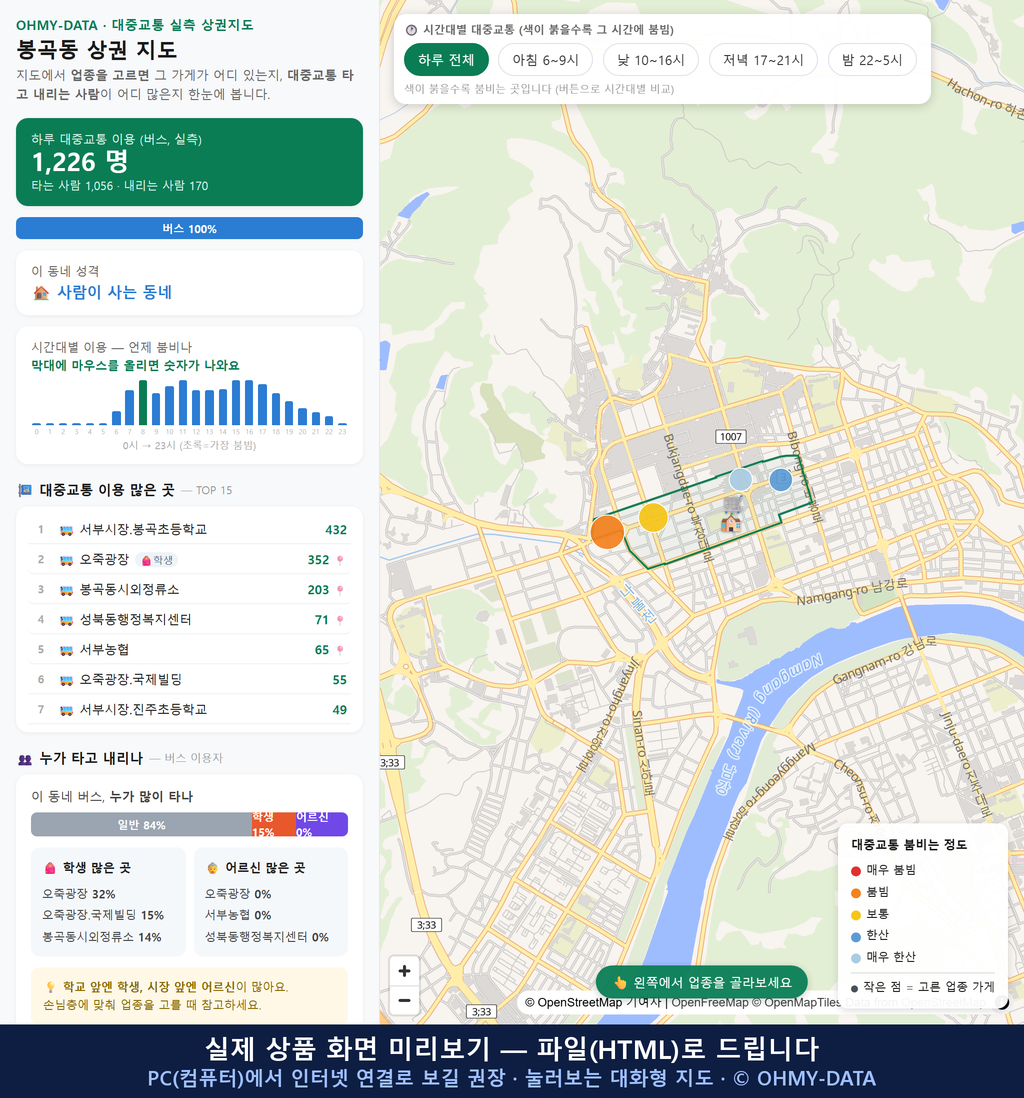Switch to the 아침 6~9시 time filter

(545, 60)
